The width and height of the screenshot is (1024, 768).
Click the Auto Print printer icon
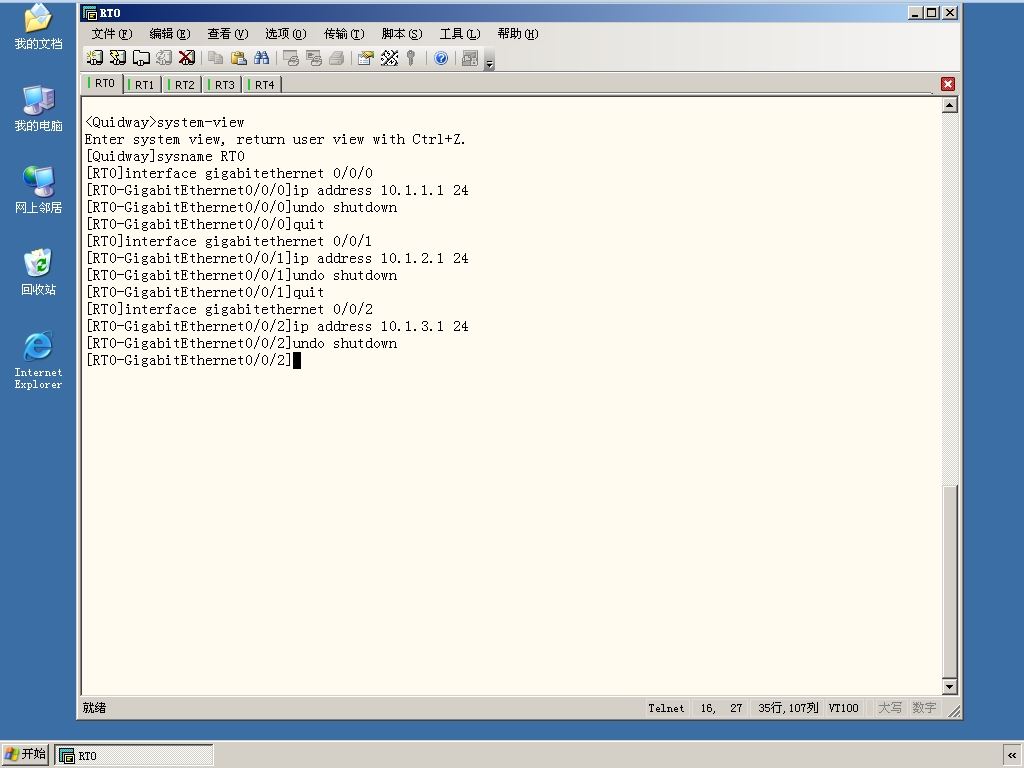[336, 58]
